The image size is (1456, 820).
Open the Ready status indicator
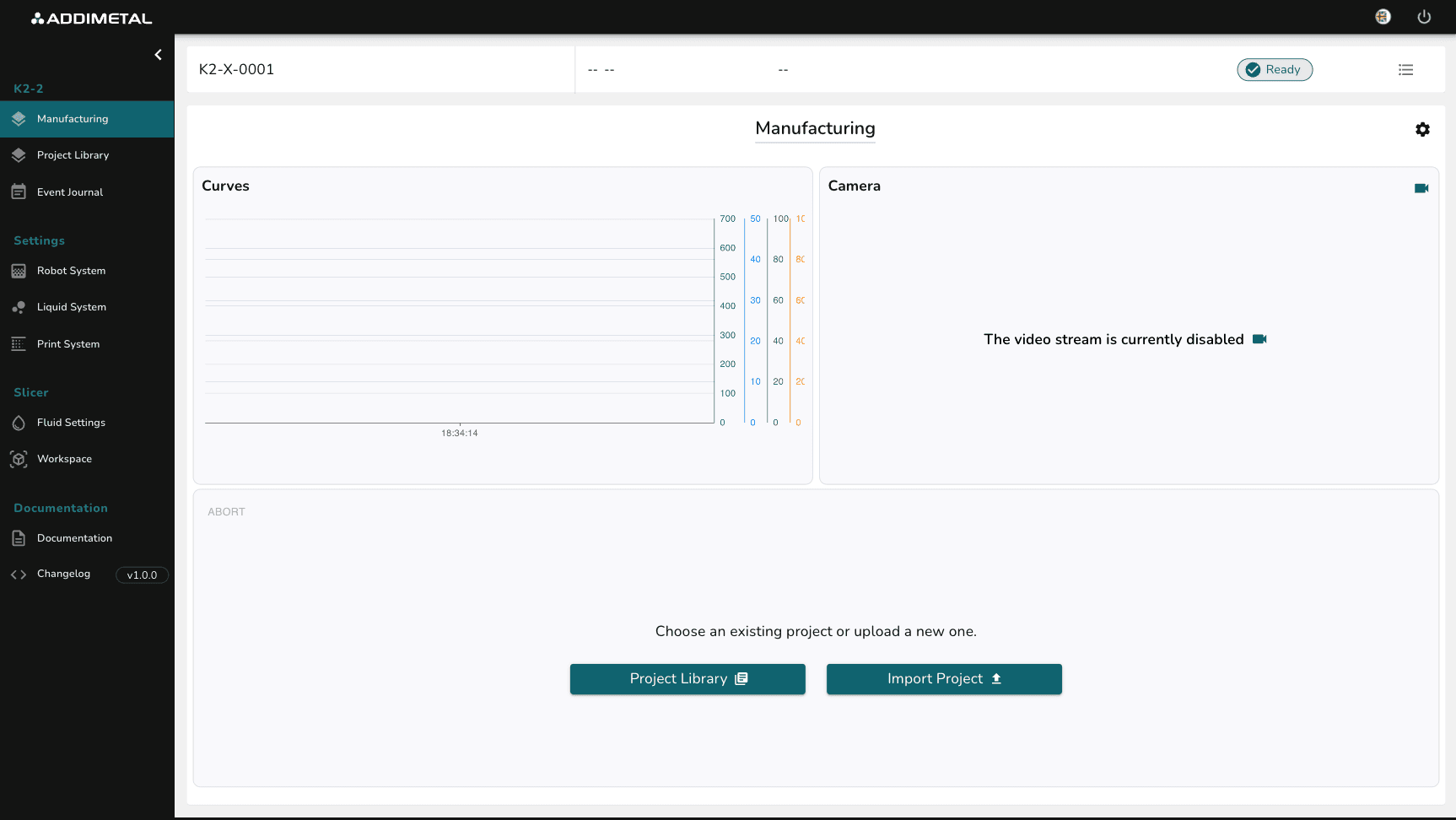[x=1274, y=69]
